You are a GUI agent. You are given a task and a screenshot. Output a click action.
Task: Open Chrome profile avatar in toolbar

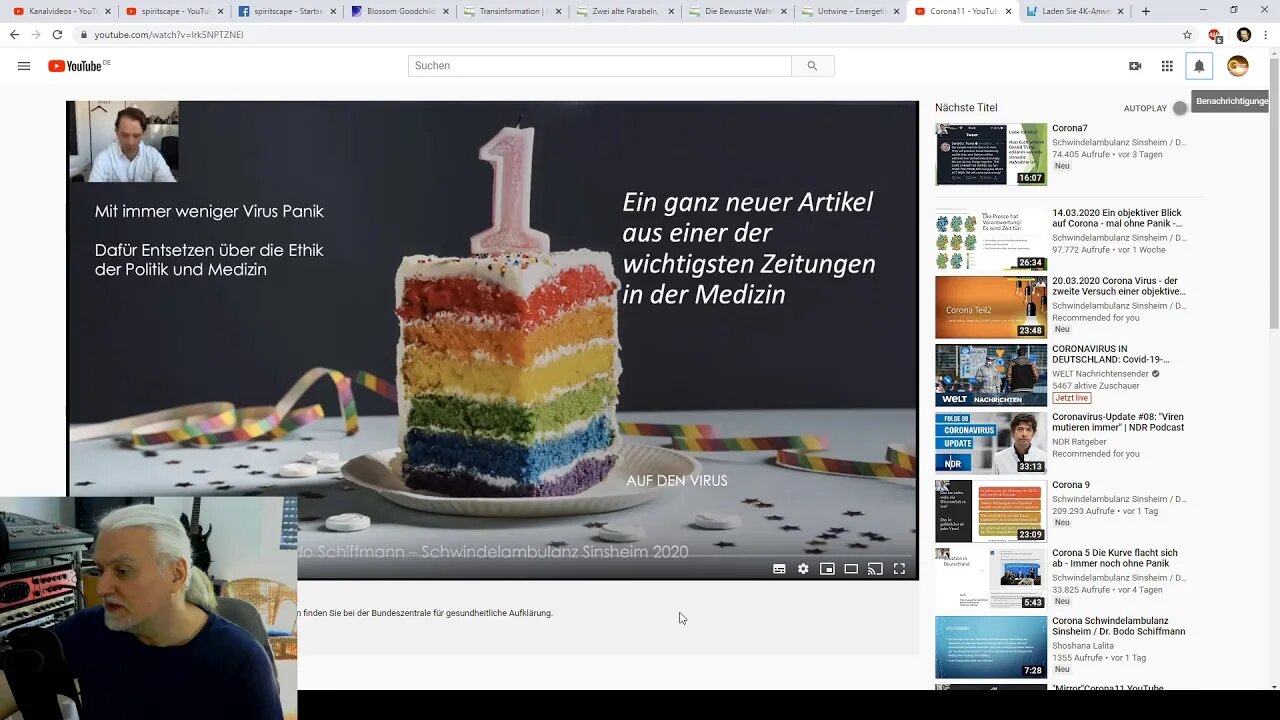pos(1243,34)
